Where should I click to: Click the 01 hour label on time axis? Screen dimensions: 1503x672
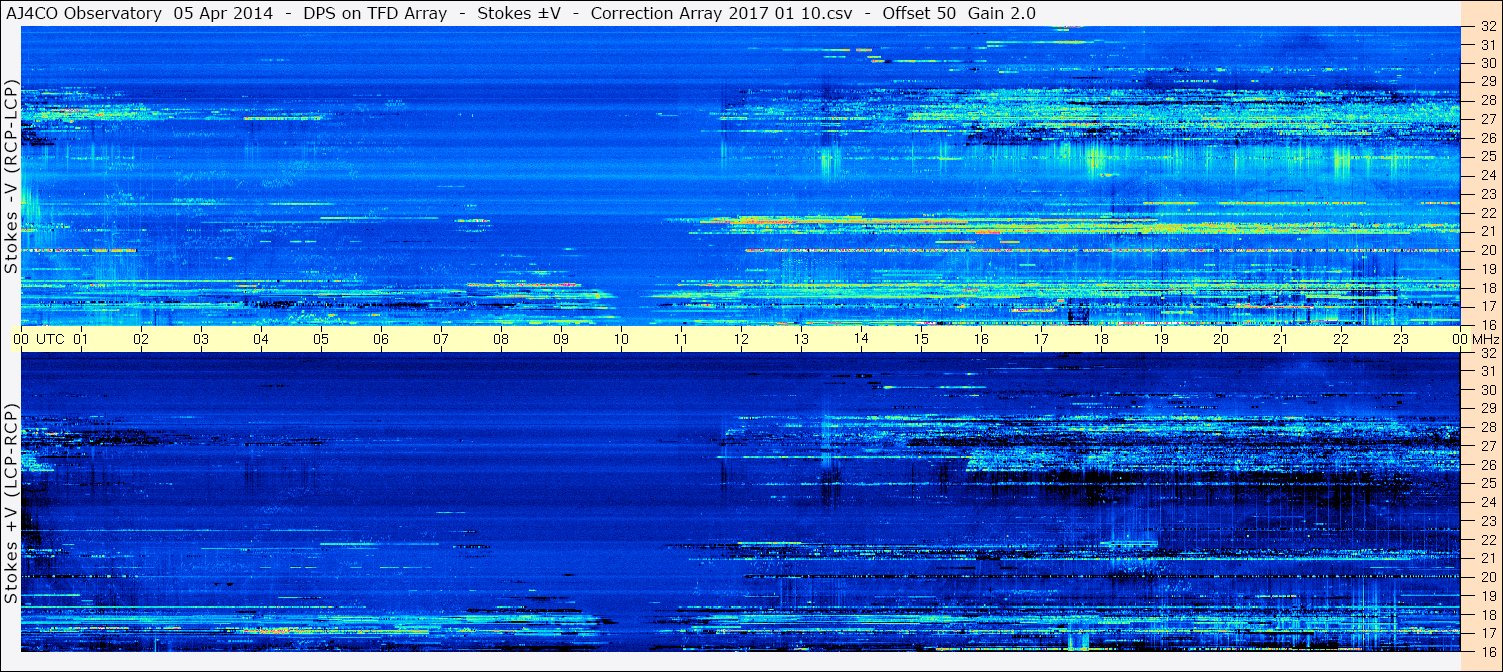81,339
